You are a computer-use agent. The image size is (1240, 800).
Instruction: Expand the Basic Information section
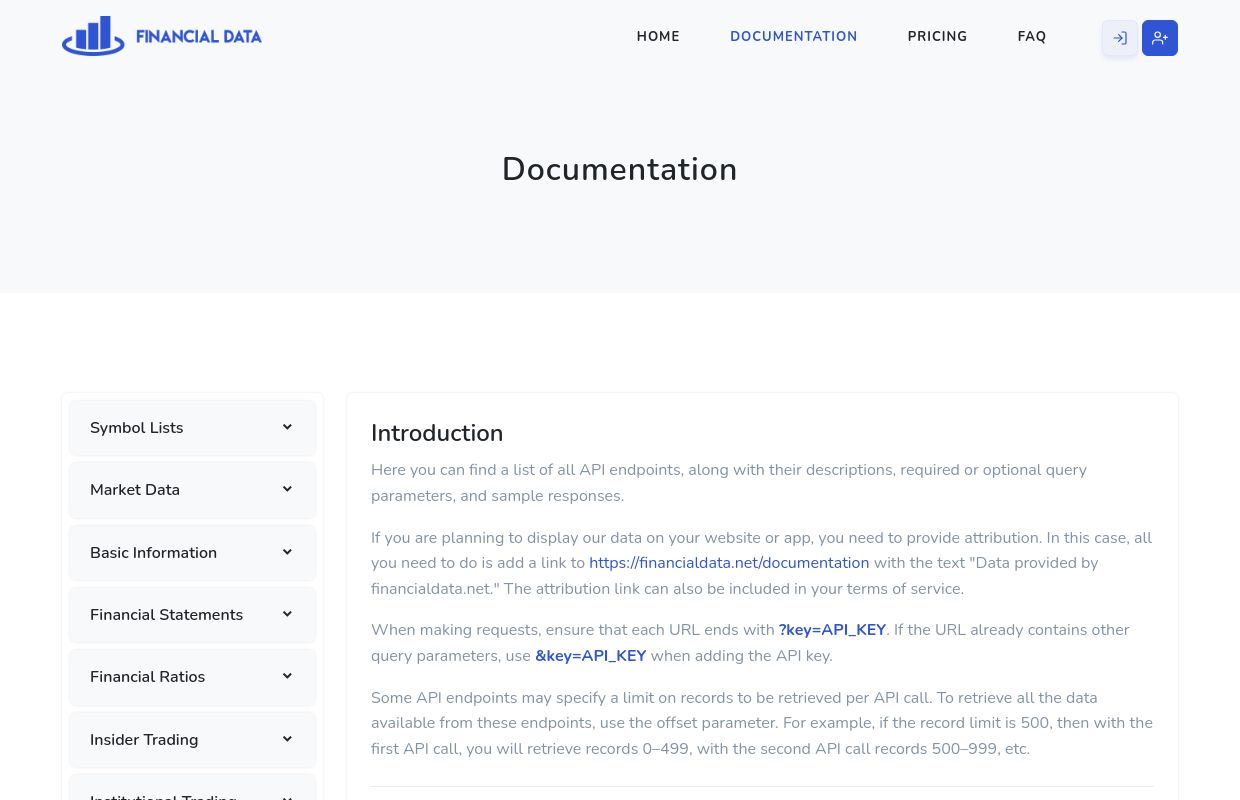[192, 553]
